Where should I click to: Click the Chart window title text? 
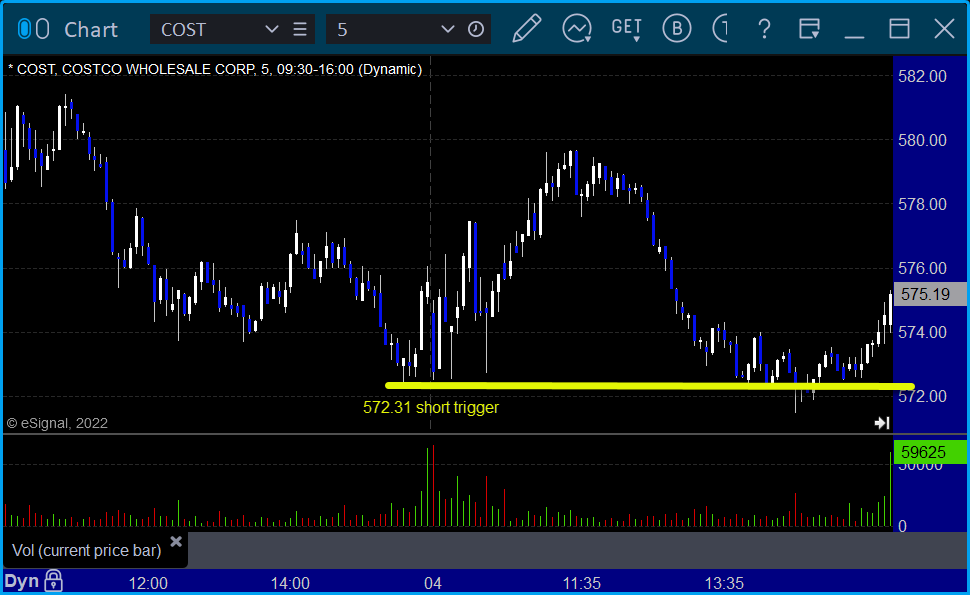91,30
